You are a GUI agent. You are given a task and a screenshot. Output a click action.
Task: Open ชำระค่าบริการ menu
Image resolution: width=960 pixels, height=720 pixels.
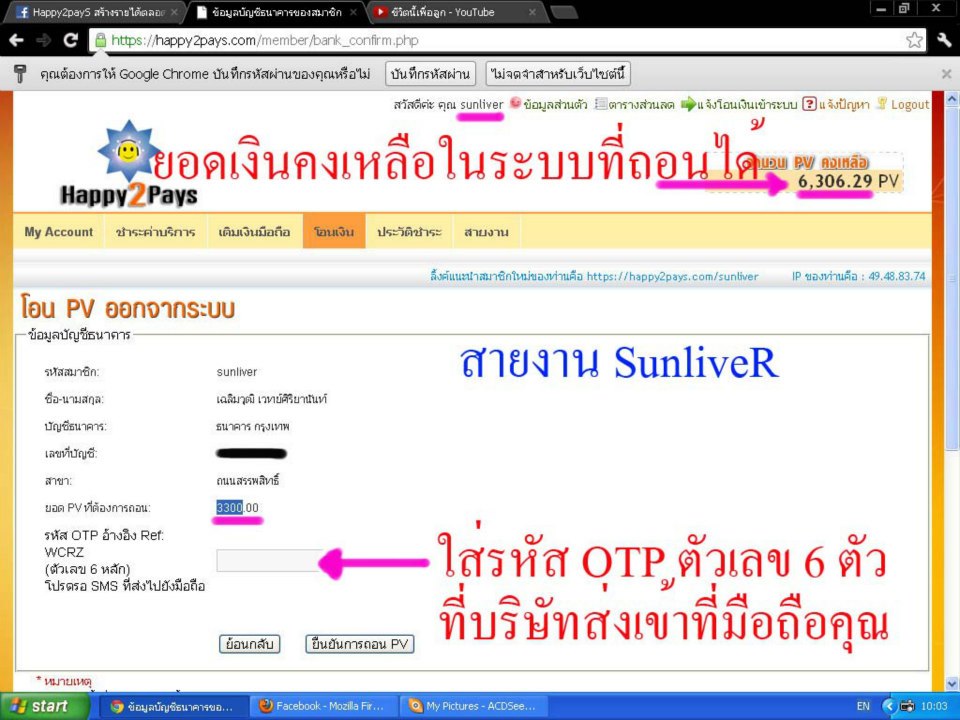156,232
